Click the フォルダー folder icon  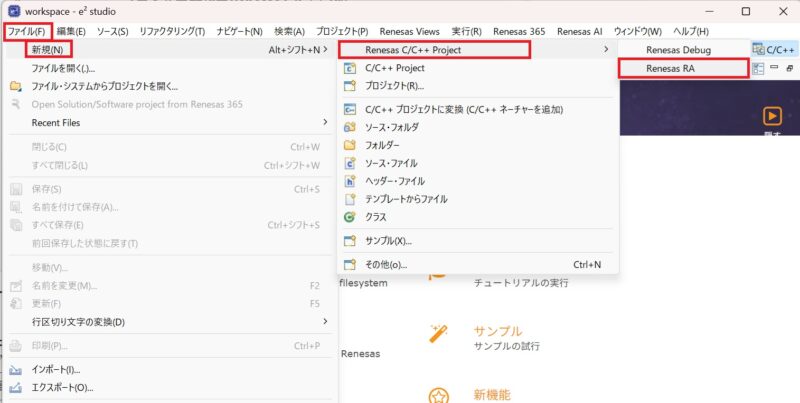pyautogui.click(x=350, y=145)
